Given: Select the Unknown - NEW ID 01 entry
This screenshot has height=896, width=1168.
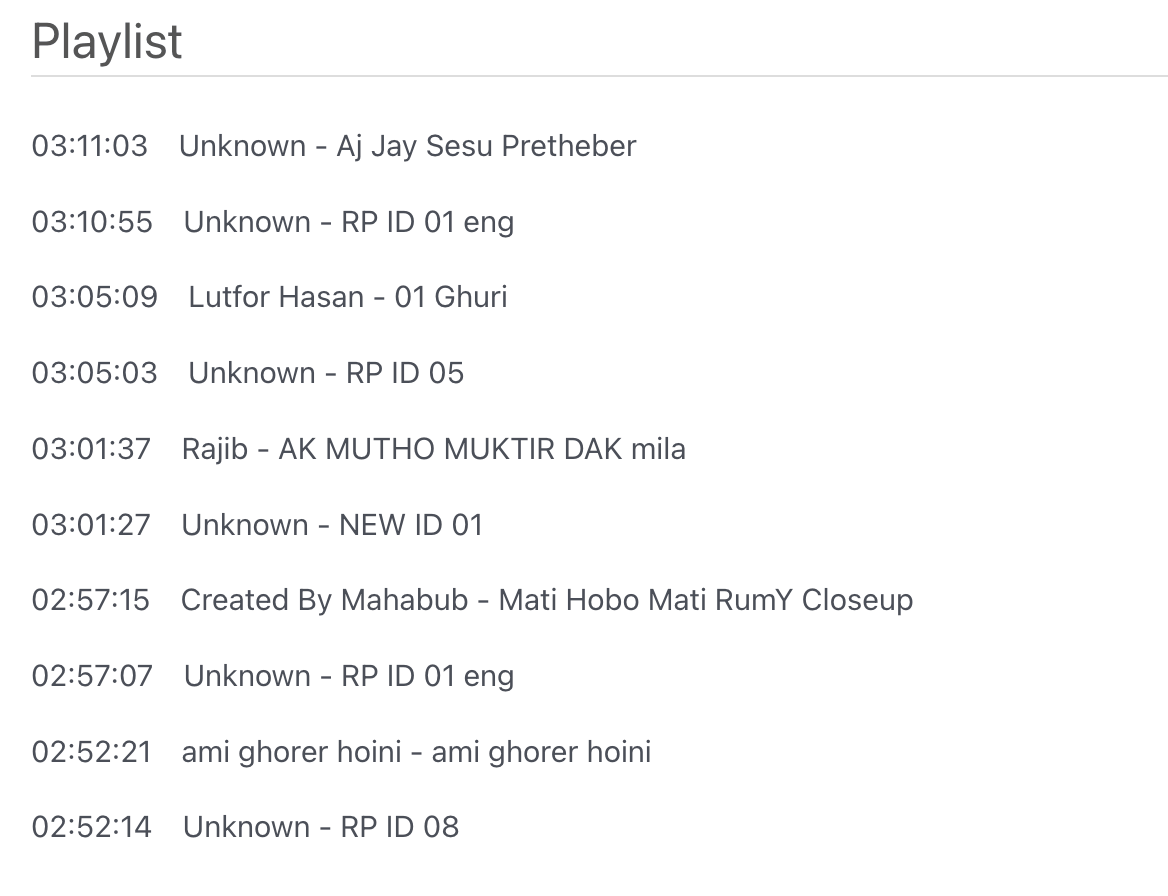Looking at the screenshot, I should tap(332, 525).
